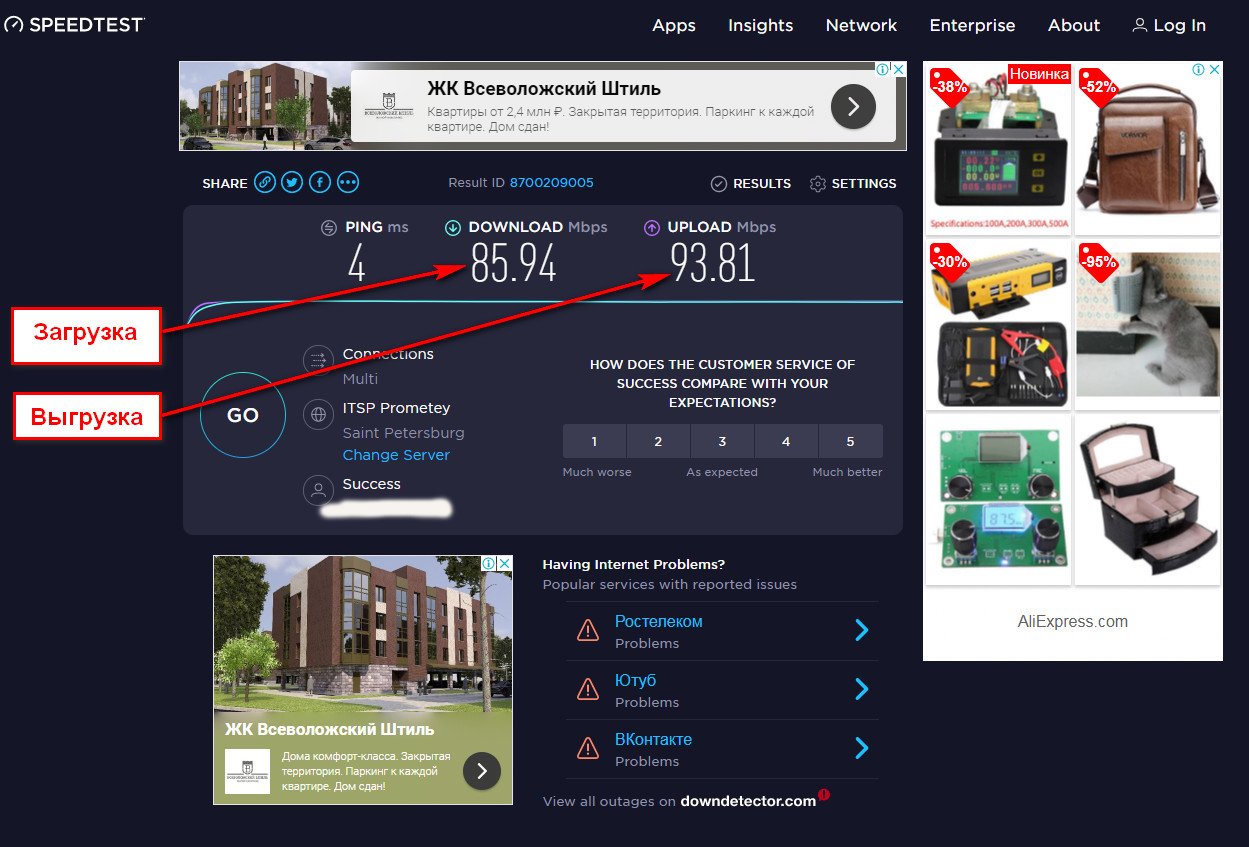Viewport: 1249px width, 847px height.
Task: Close the AliExpress sidebar ad
Action: pos(1214,69)
